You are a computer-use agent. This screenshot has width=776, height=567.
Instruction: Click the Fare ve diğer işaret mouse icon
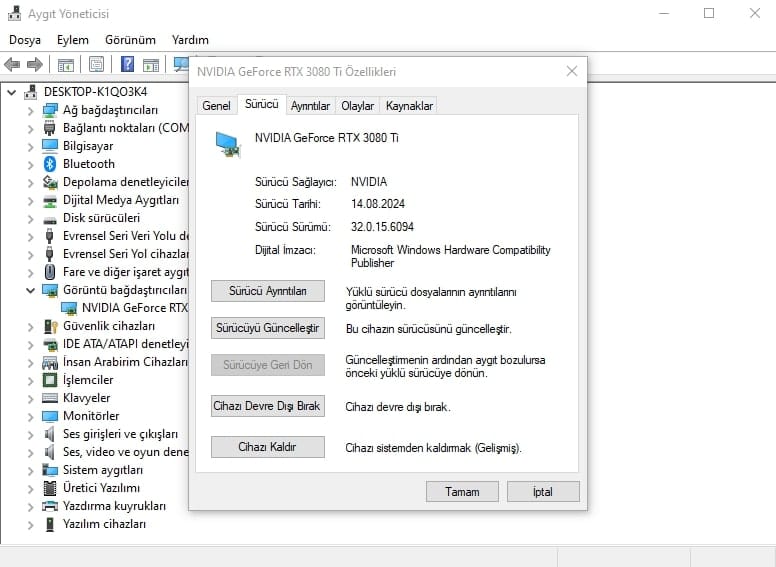tap(50, 272)
